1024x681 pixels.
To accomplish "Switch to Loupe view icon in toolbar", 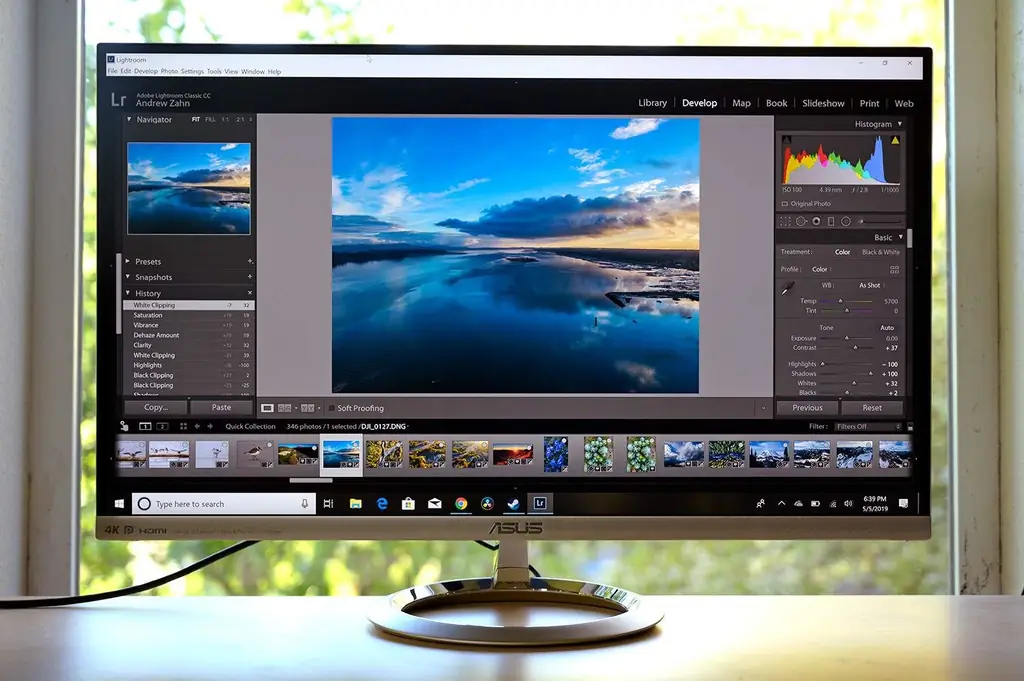I will click(268, 408).
